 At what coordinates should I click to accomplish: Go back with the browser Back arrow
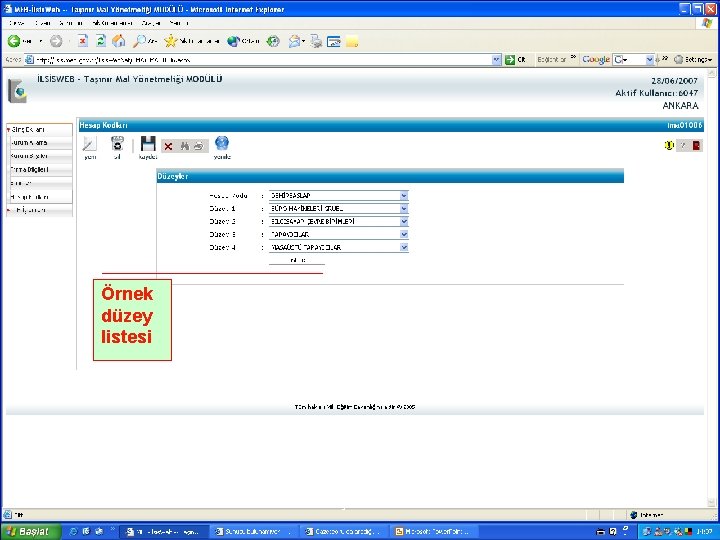coord(14,41)
